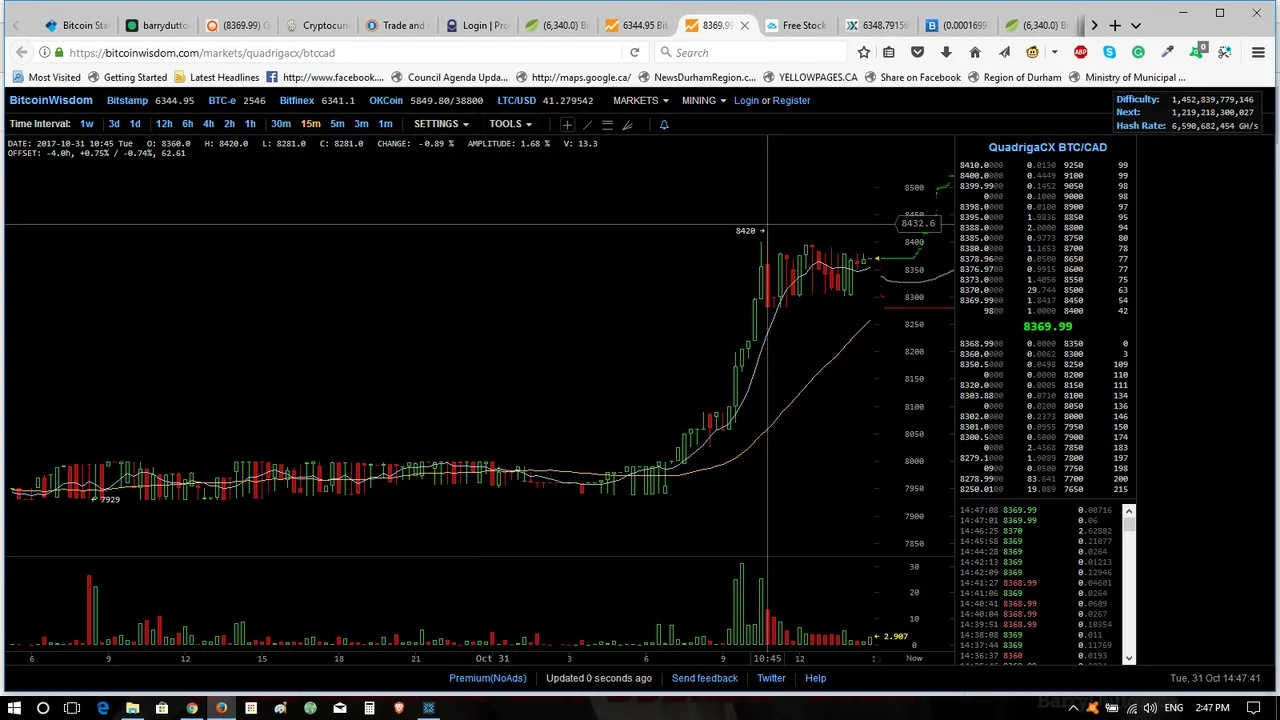
Task: List all open tabs dropdown
Action: pos(1137,25)
